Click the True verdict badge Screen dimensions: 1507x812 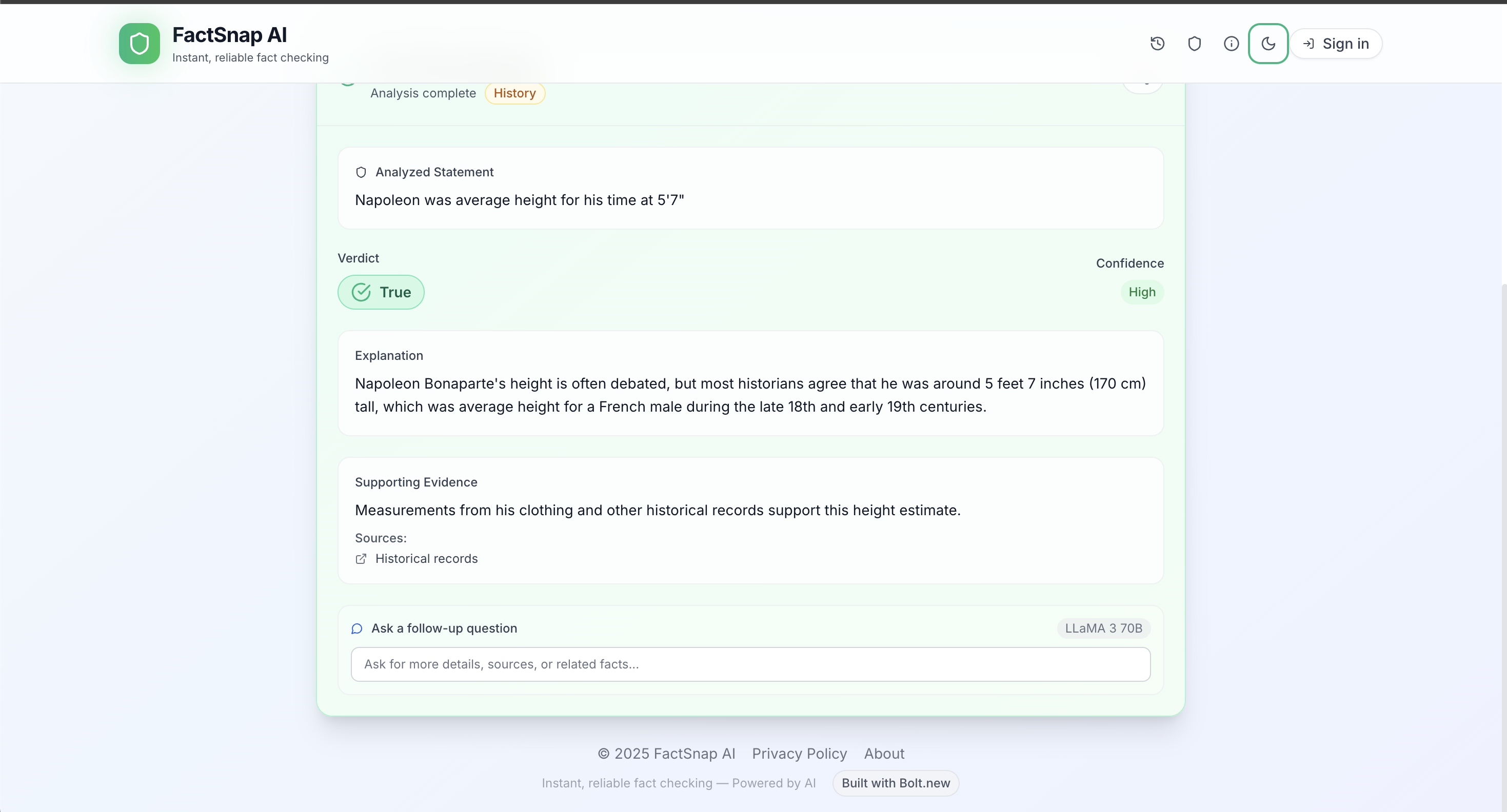[381, 292]
